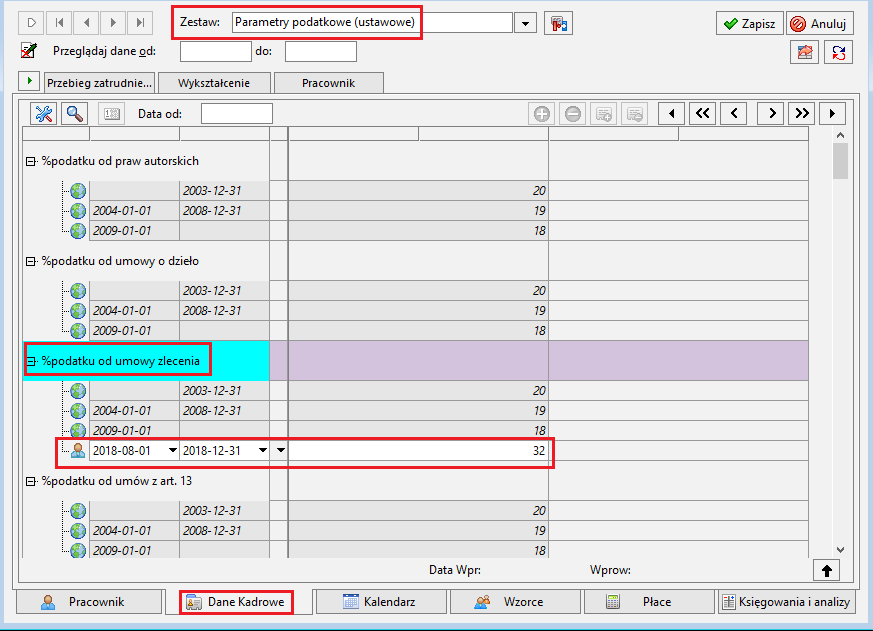Open date dropdown for 2018-08-01 field

173,450
